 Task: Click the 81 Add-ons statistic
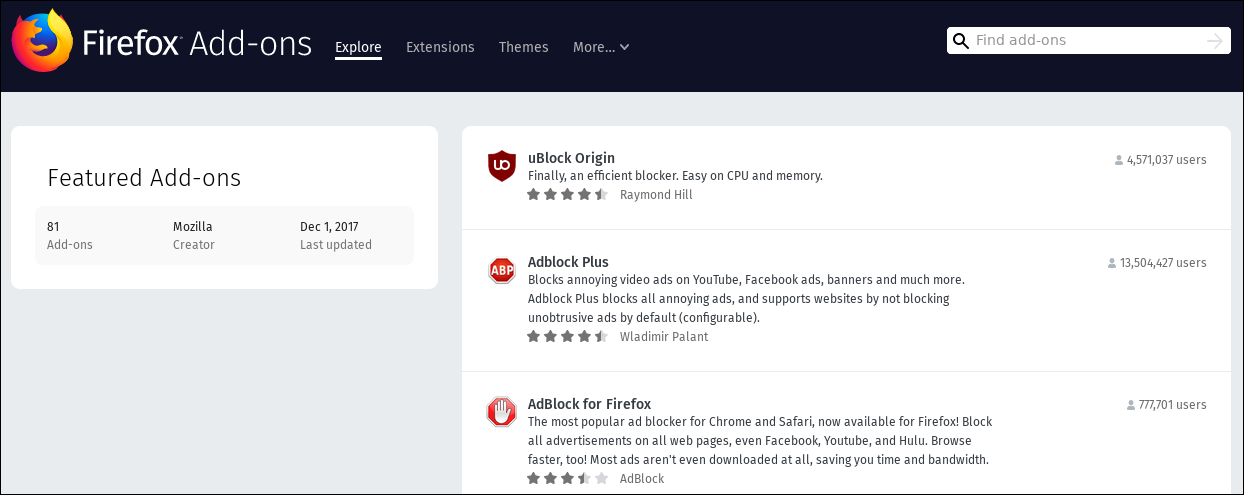[x=70, y=236]
